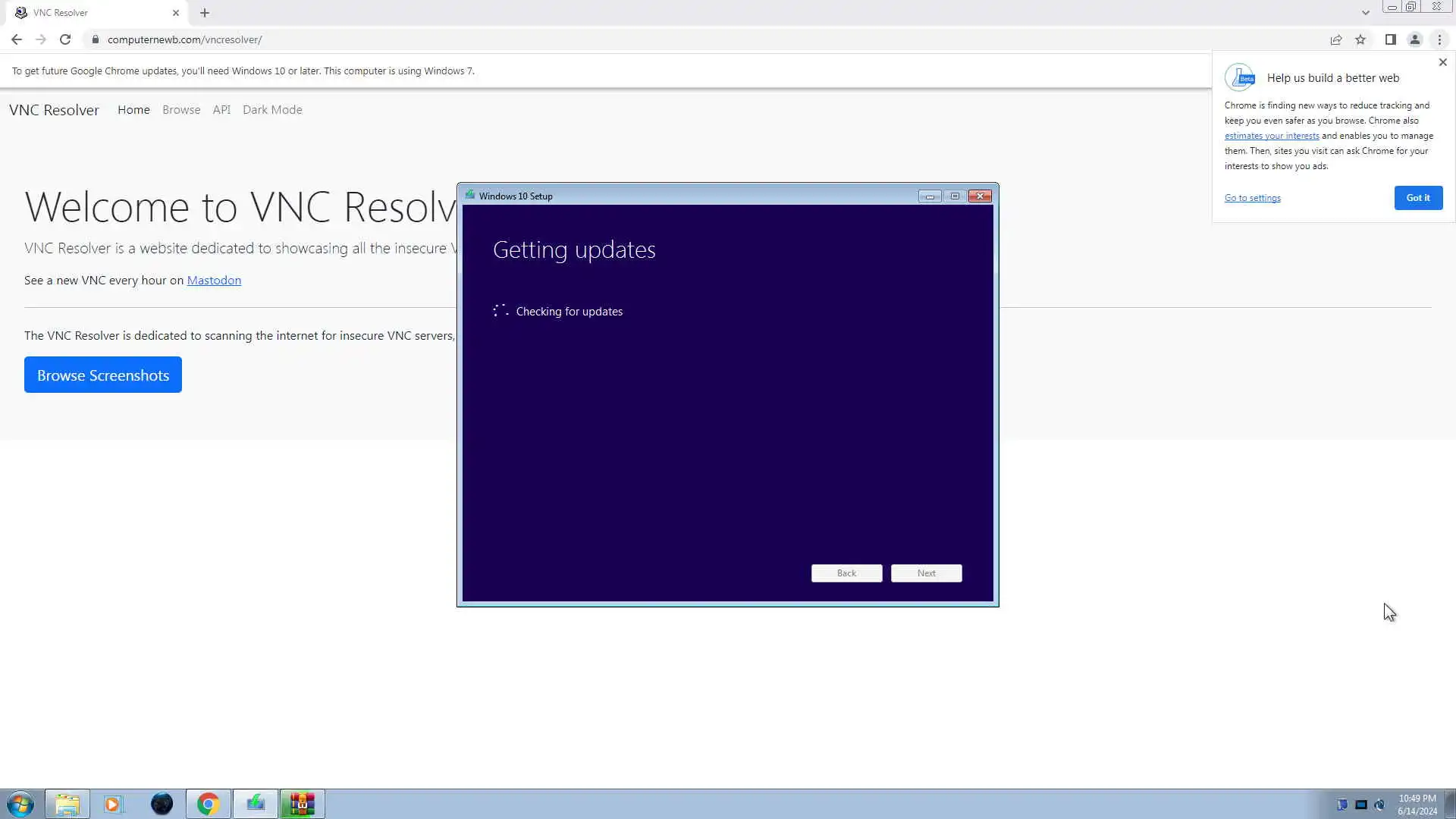This screenshot has width=1456, height=819.
Task: Click the Browse Screenshots button
Action: [103, 375]
